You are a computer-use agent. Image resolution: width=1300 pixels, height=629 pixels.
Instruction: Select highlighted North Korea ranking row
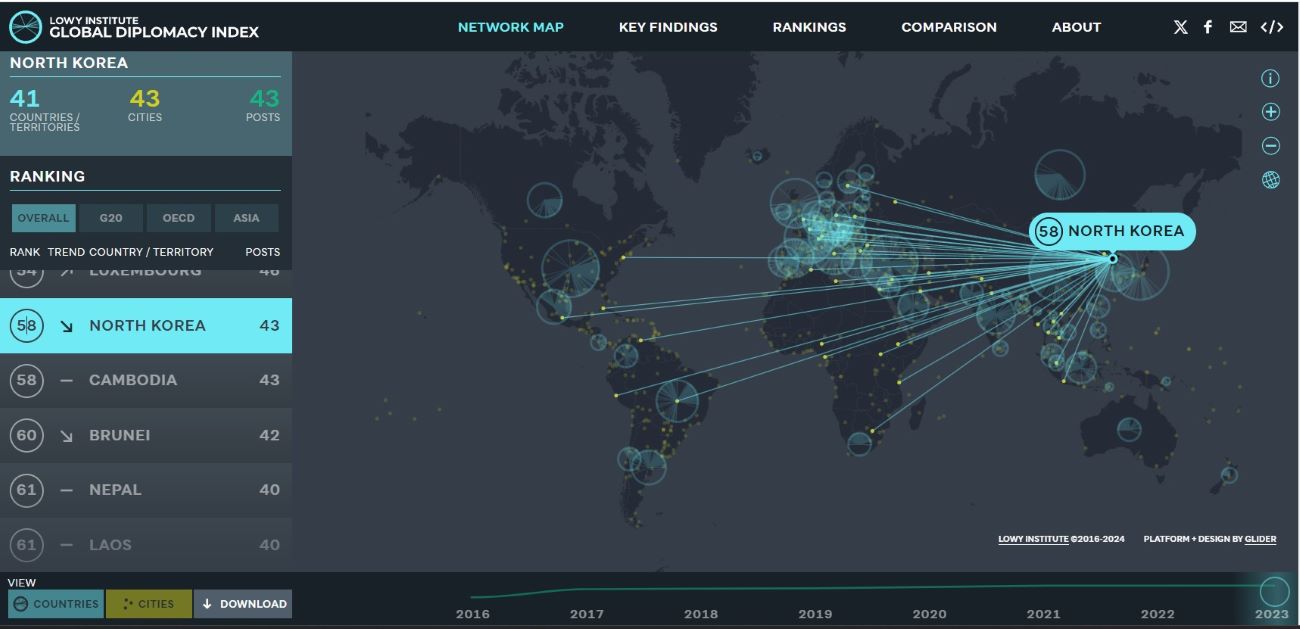click(146, 325)
